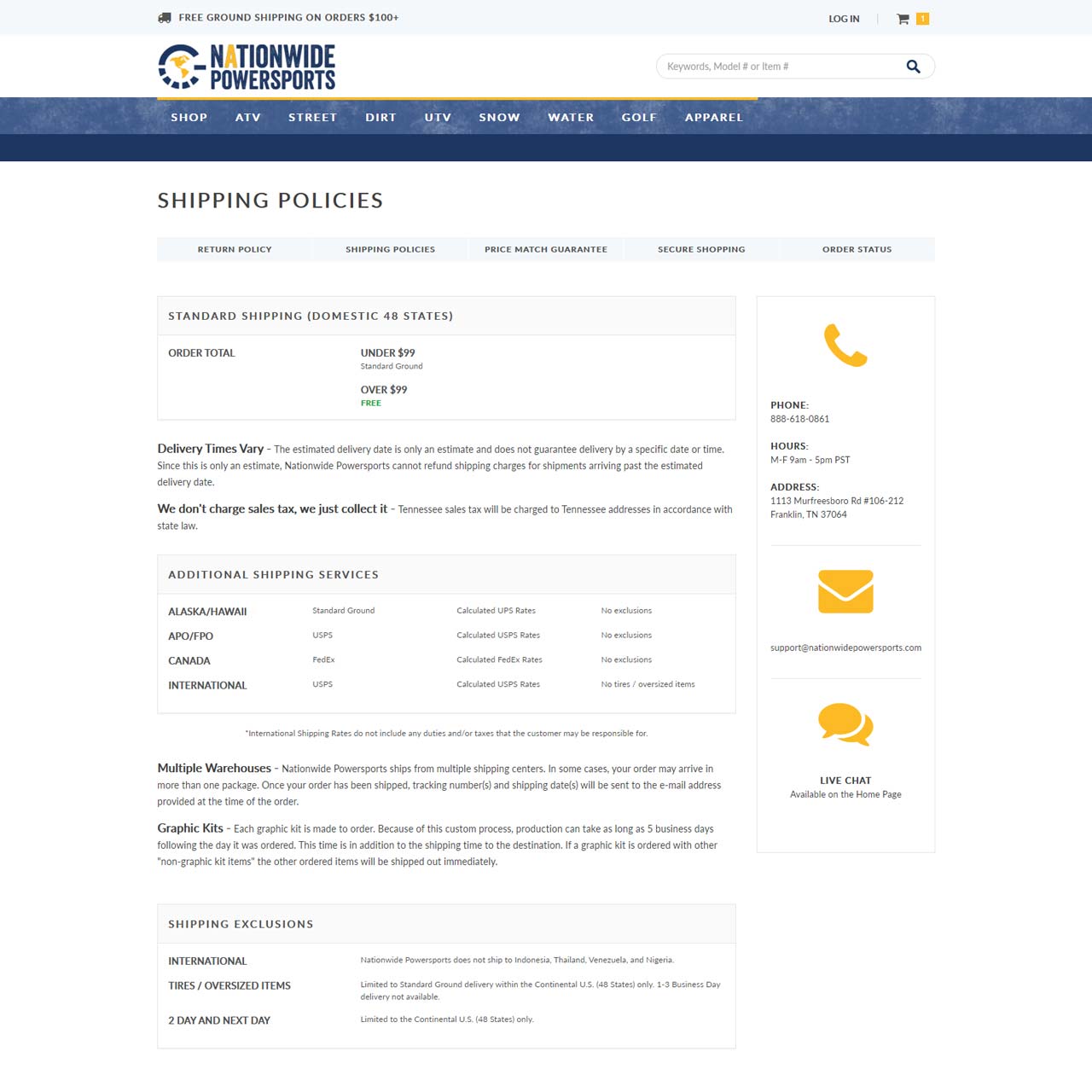
Task: Click the SHIPPING POLICIES page heading
Action: tap(270, 200)
